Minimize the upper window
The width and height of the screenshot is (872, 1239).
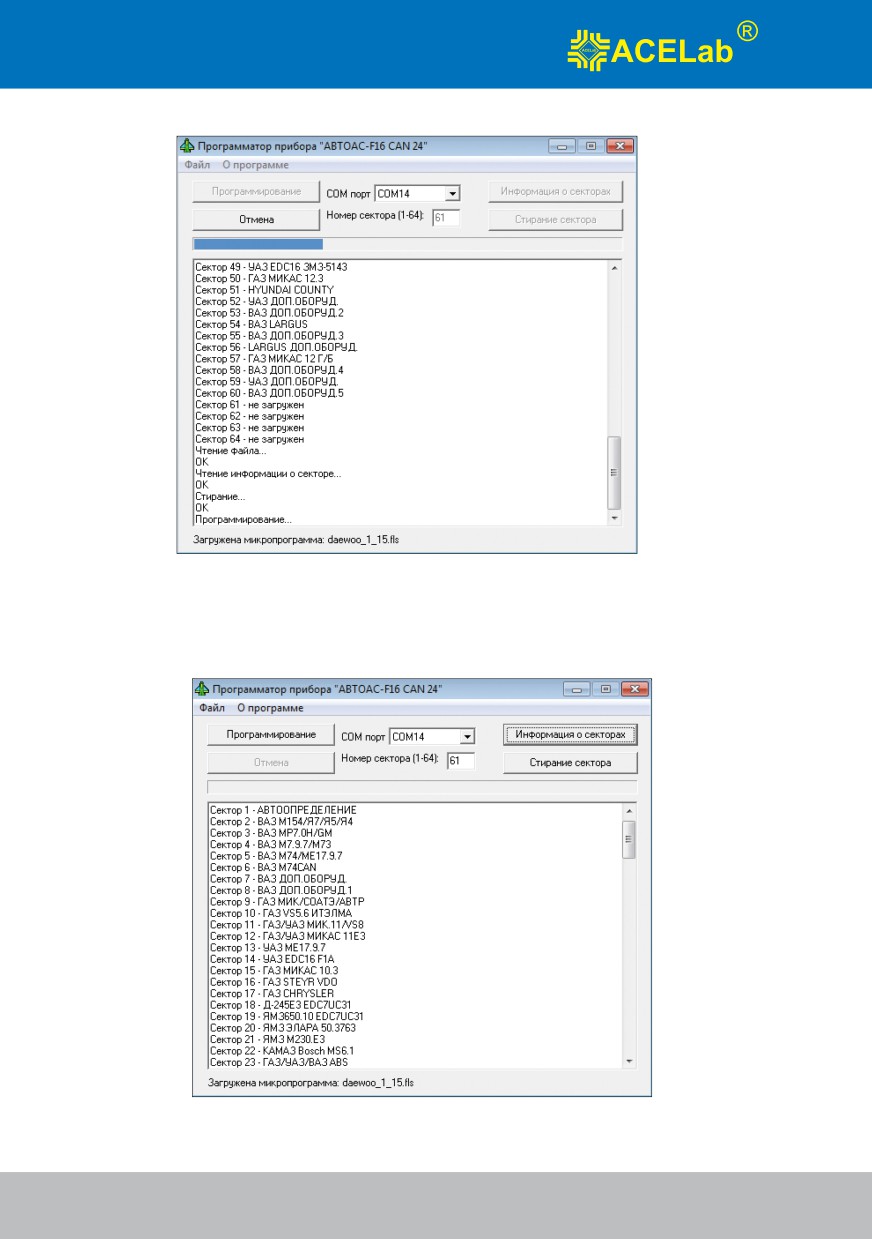coord(563,146)
